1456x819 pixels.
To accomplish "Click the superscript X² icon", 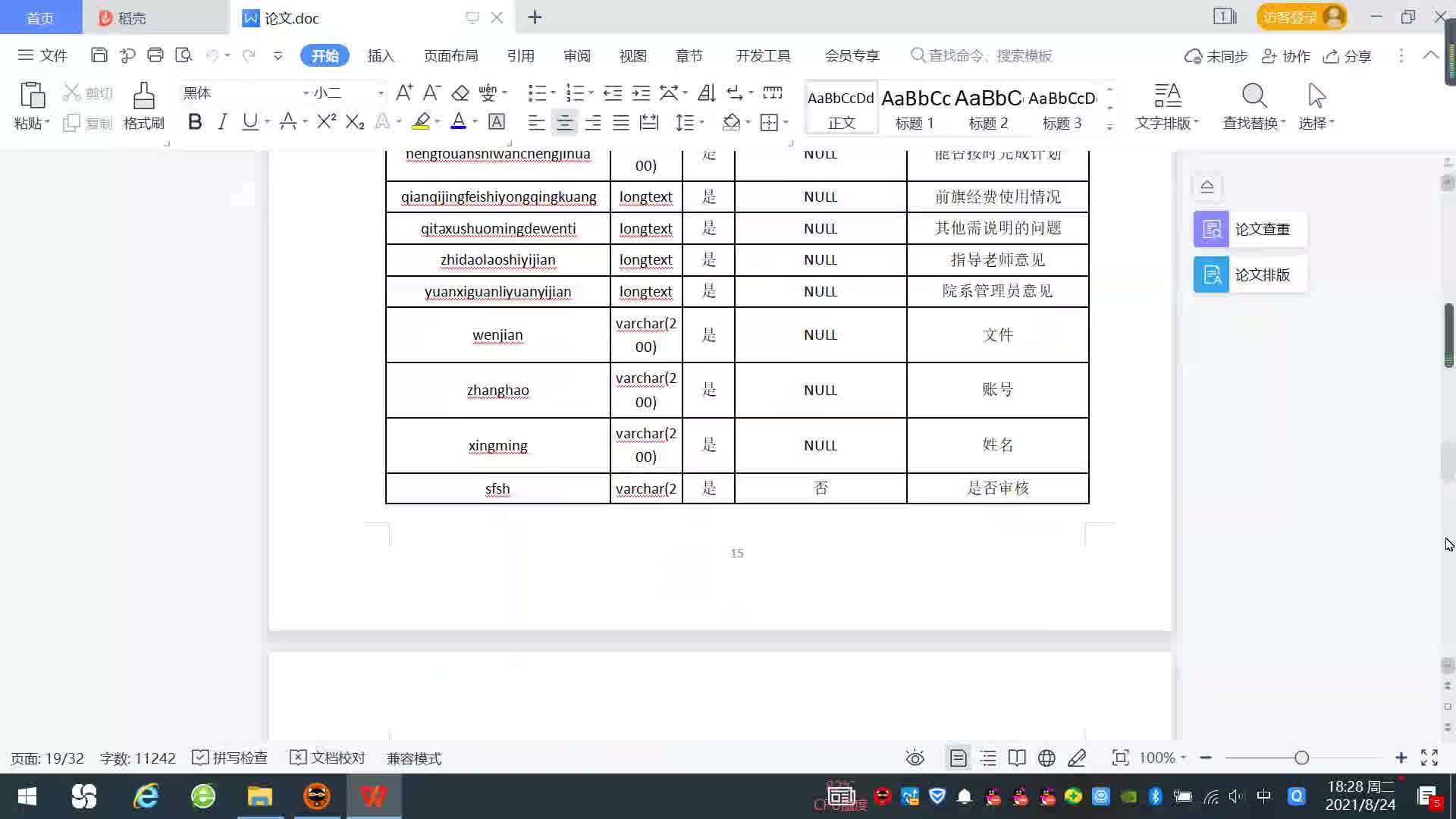I will point(326,122).
